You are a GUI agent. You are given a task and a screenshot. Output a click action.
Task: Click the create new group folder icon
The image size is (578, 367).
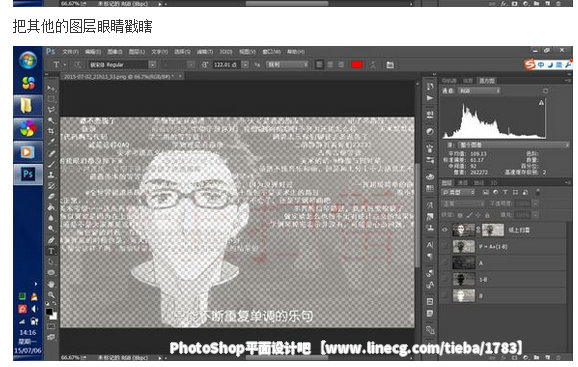536,357
